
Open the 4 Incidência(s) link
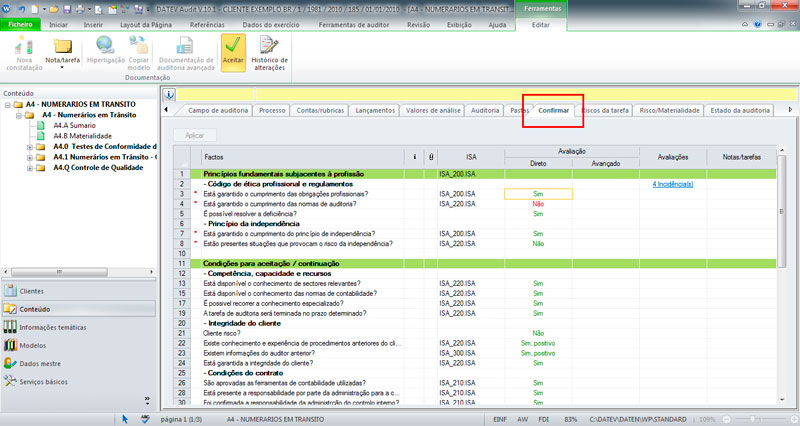[672, 184]
